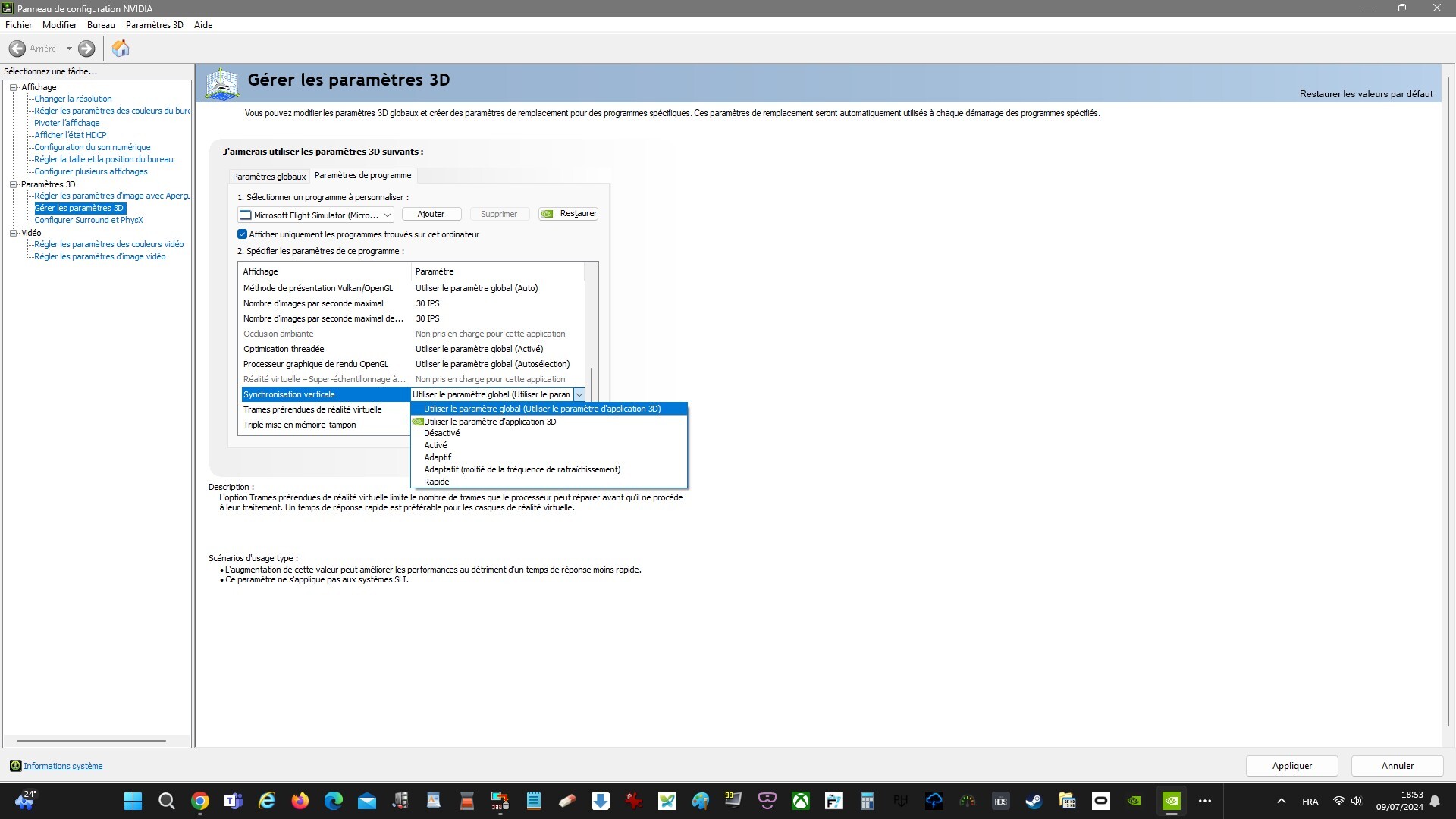Open Steam from the taskbar
Screen dimensions: 1456x819
[x=1034, y=801]
